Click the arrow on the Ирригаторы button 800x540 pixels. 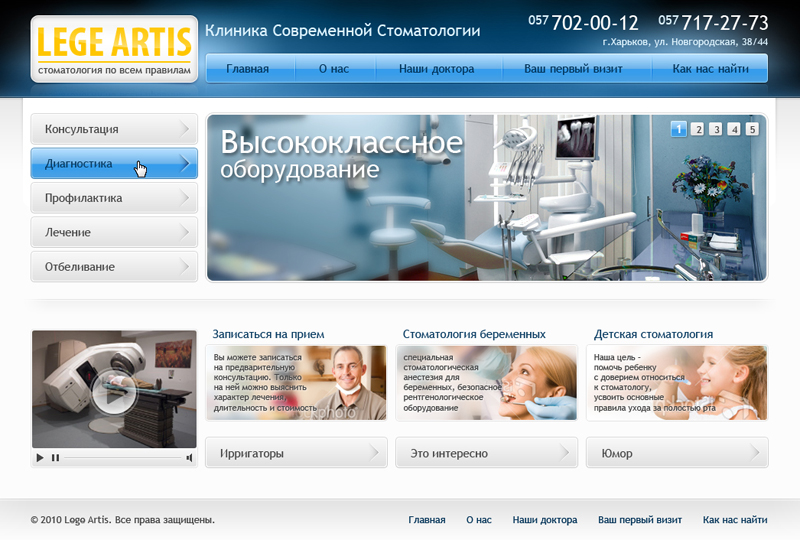tap(375, 453)
